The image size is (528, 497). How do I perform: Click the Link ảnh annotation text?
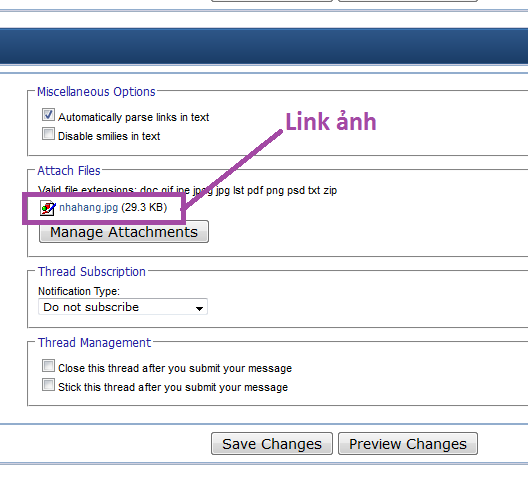click(331, 121)
